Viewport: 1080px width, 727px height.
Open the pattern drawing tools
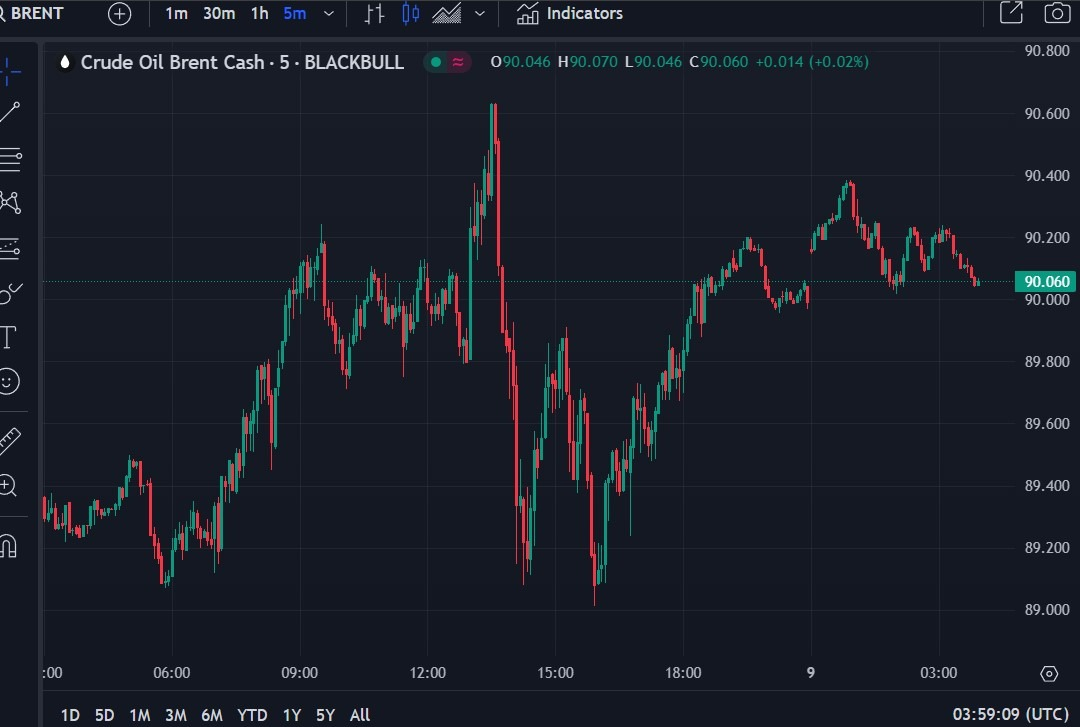[10, 203]
